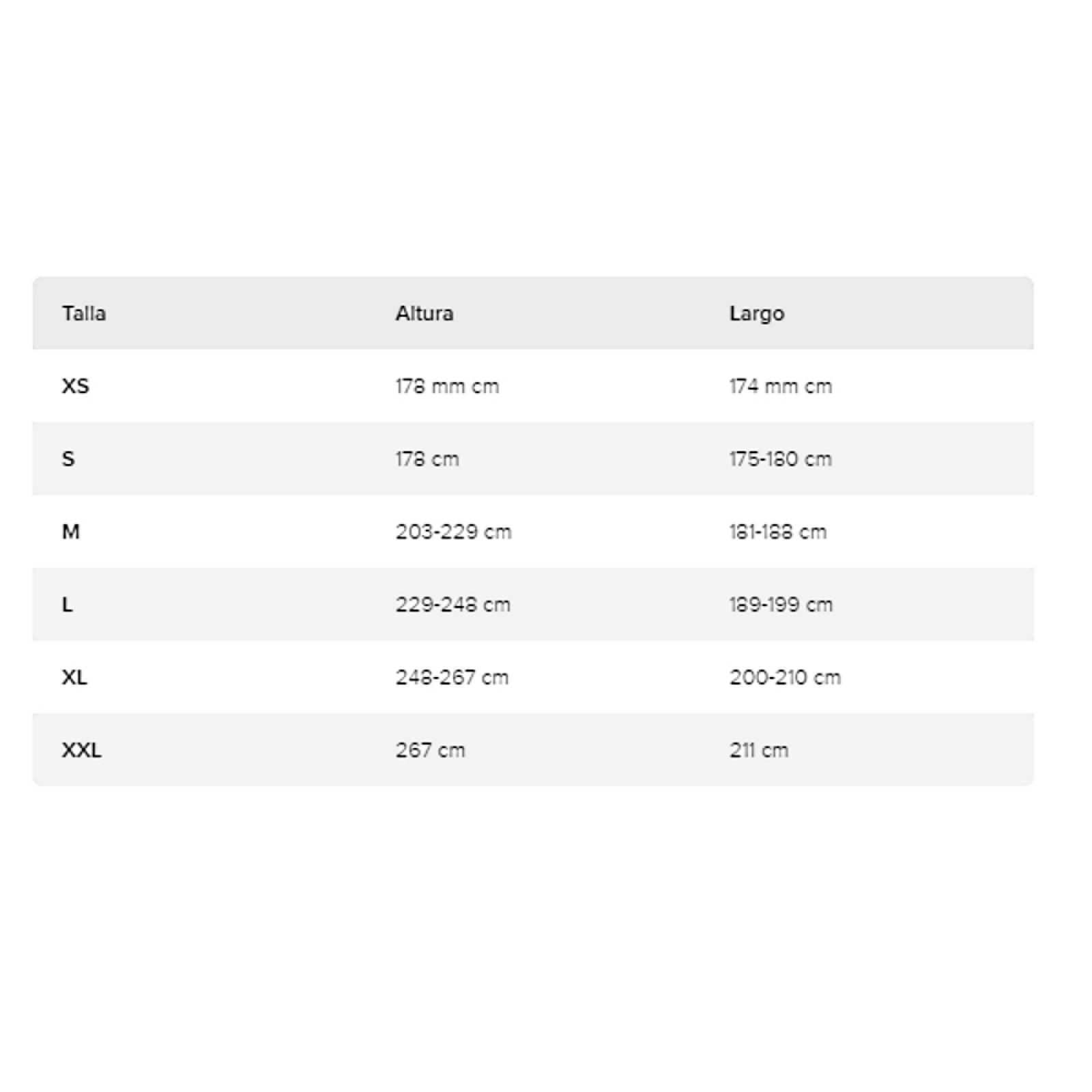Click the Largo column header
Screen dimensions: 1092x1092
pyautogui.click(x=757, y=313)
